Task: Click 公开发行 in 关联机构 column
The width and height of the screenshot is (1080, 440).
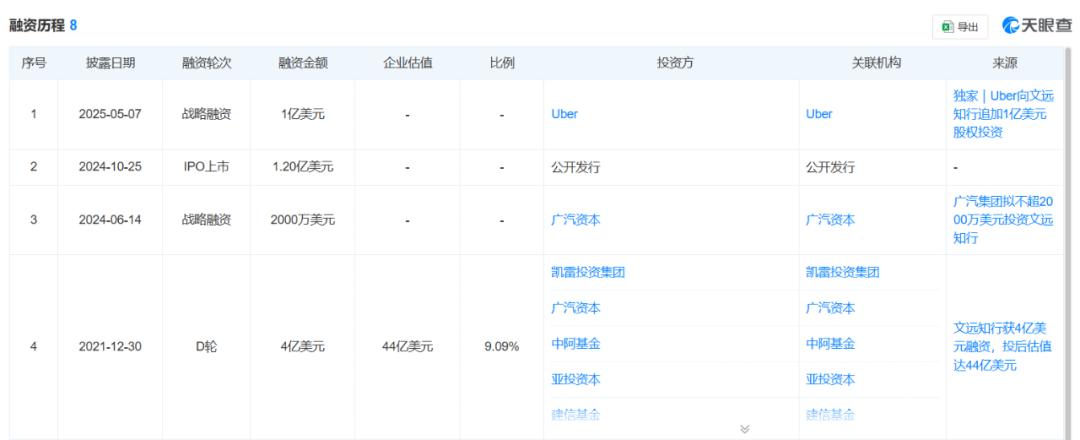Action: (x=831, y=167)
